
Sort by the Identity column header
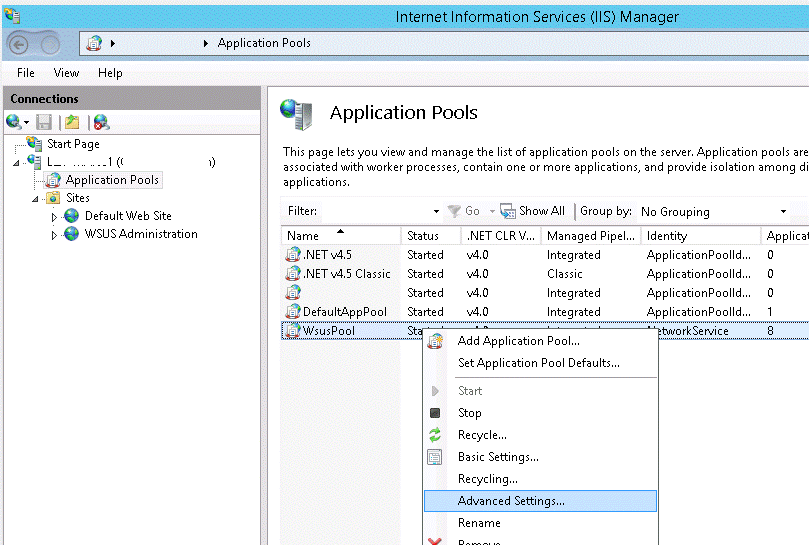[700, 236]
